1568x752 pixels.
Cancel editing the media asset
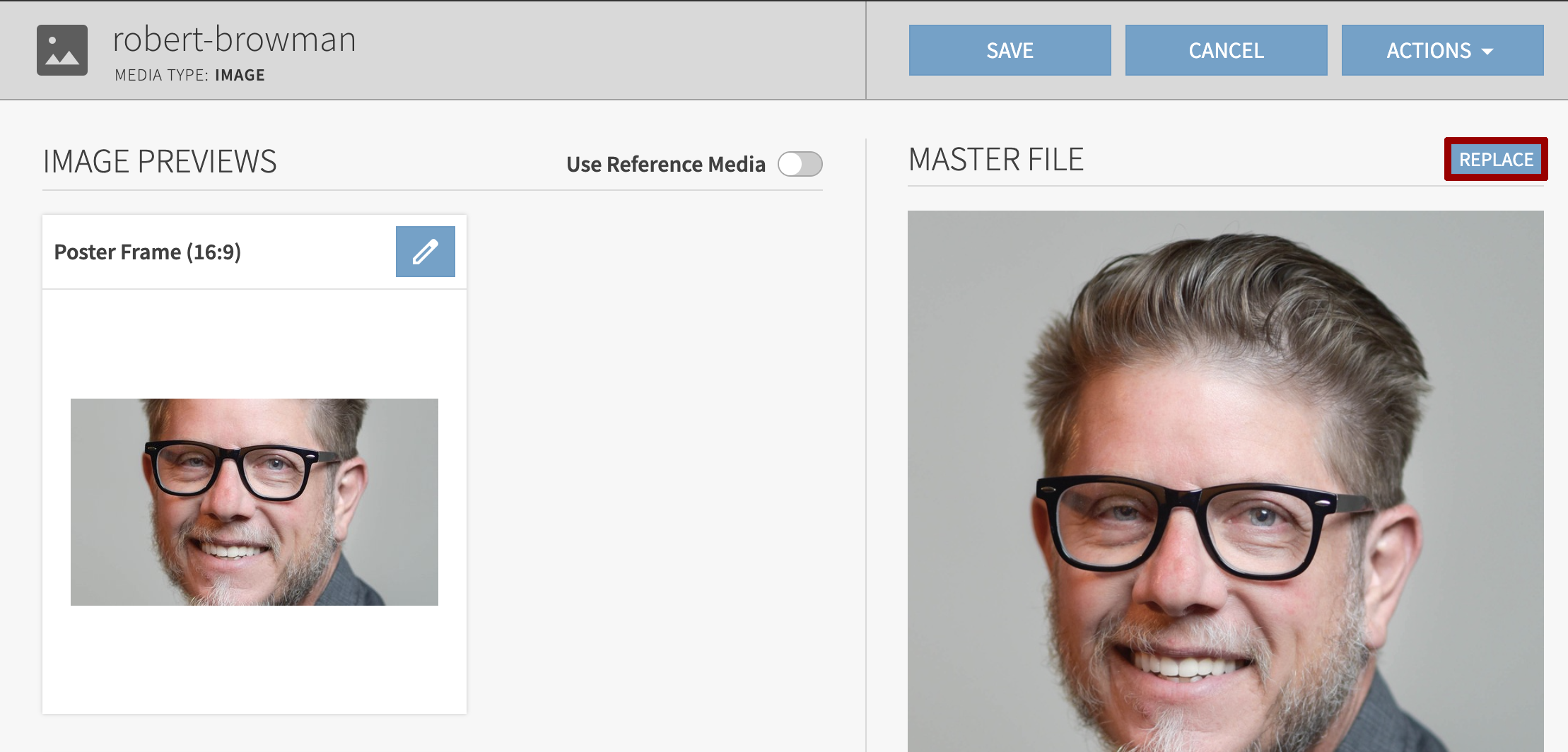1227,50
